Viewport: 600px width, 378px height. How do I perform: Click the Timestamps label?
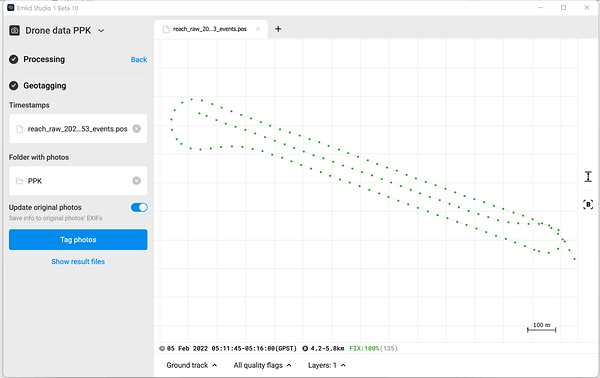[29, 105]
